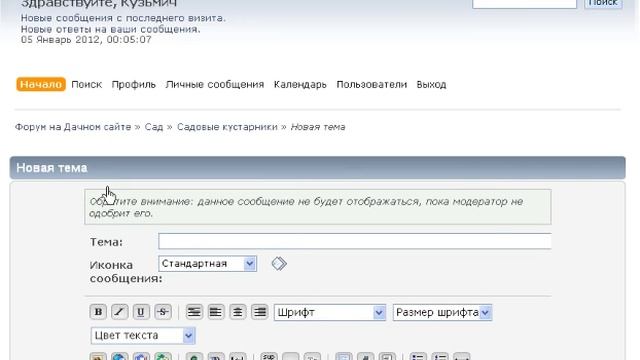
Task: Open the Размер шрифта dropdown
Action: pyautogui.click(x=442, y=313)
